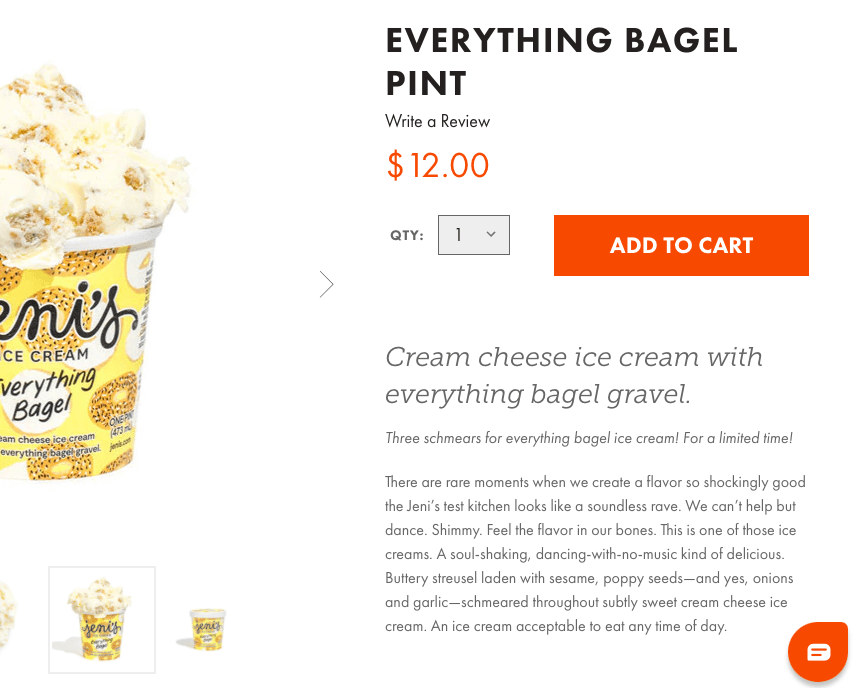Click the $12.00 price
Viewport: 862px width, 693px height.
point(438,165)
